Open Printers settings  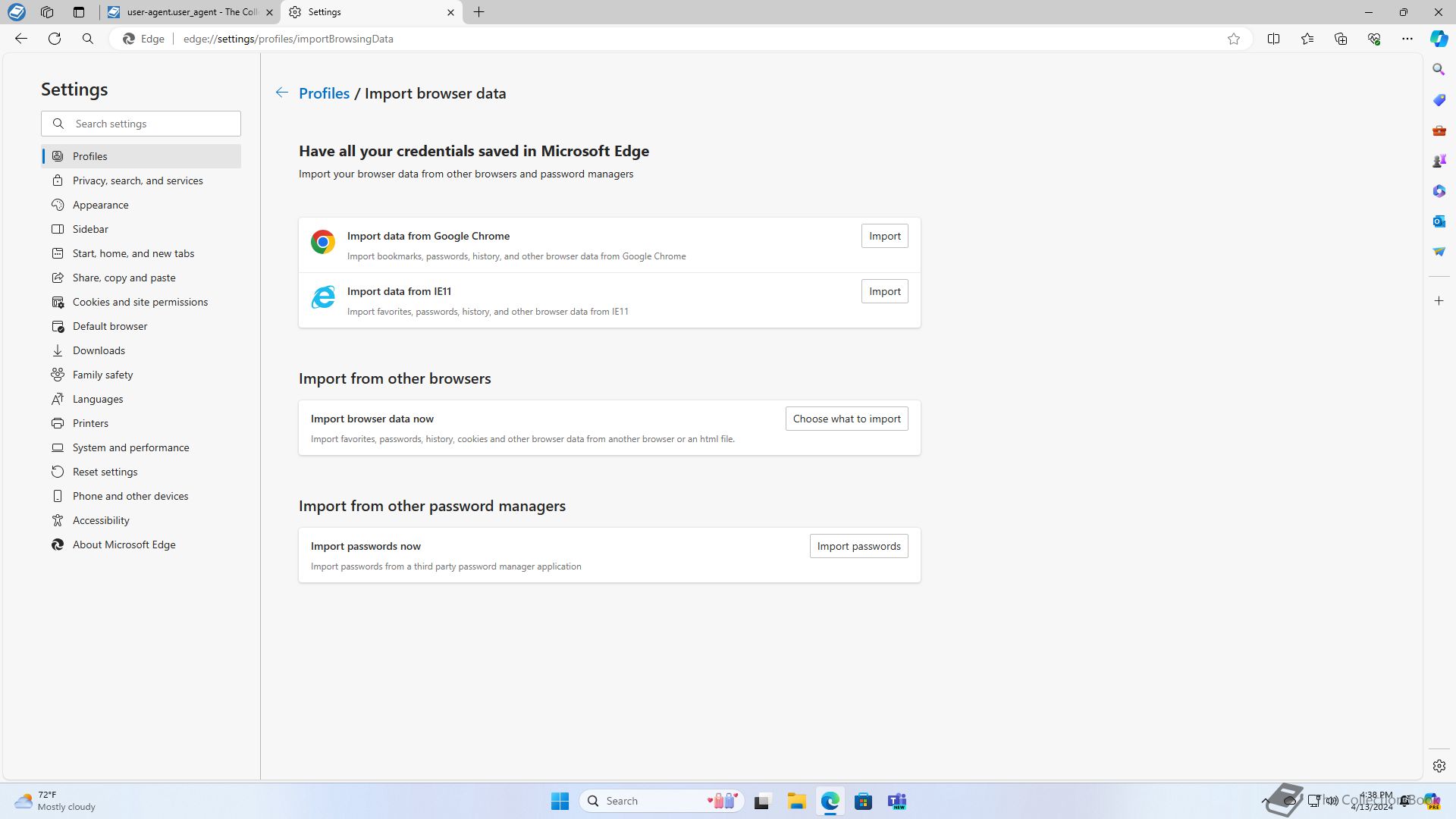point(141,423)
